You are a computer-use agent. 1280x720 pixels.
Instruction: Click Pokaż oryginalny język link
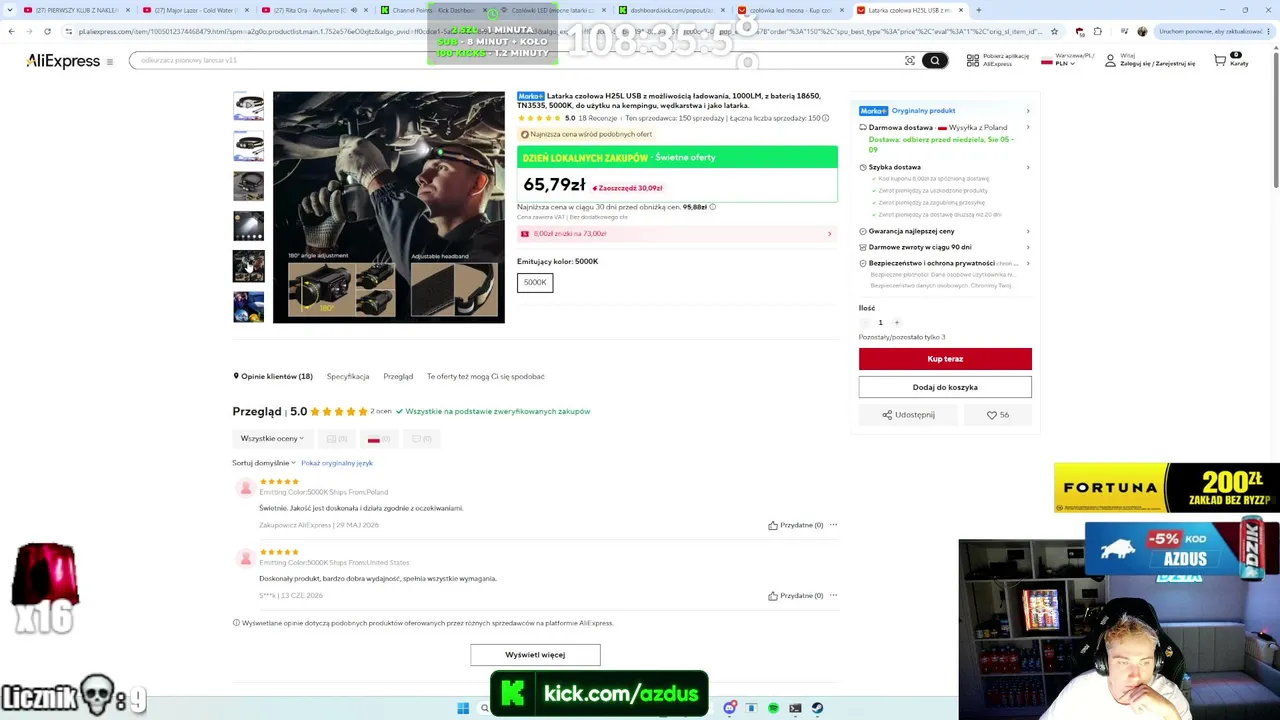click(x=337, y=463)
